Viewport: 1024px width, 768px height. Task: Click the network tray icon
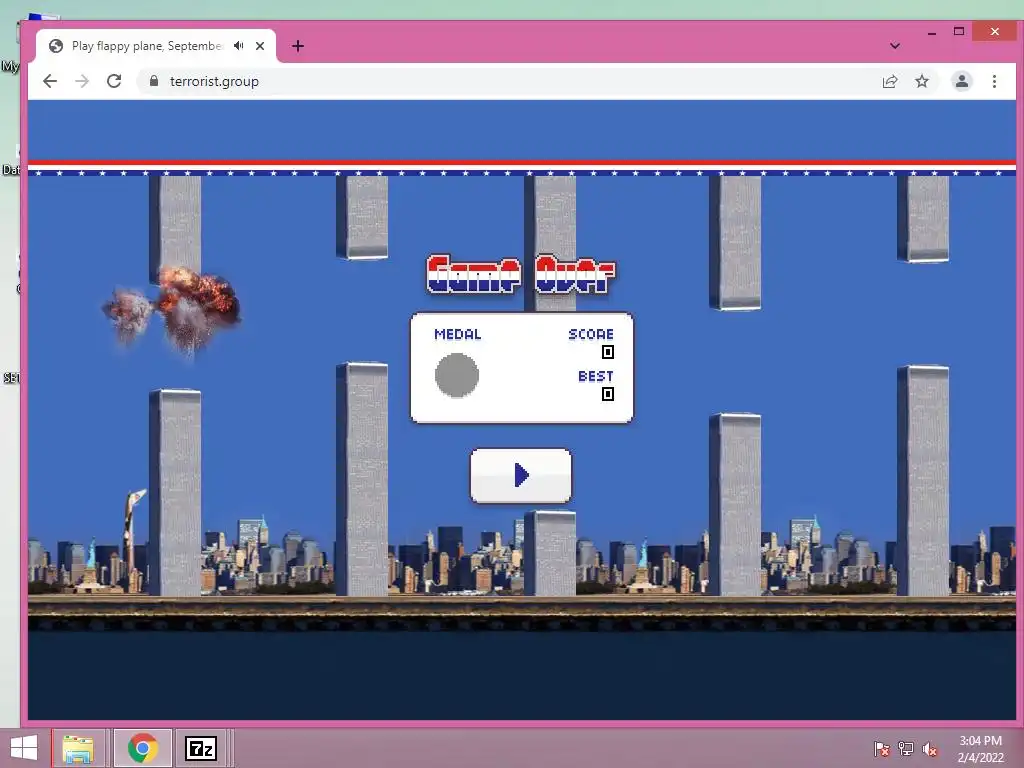coord(906,748)
